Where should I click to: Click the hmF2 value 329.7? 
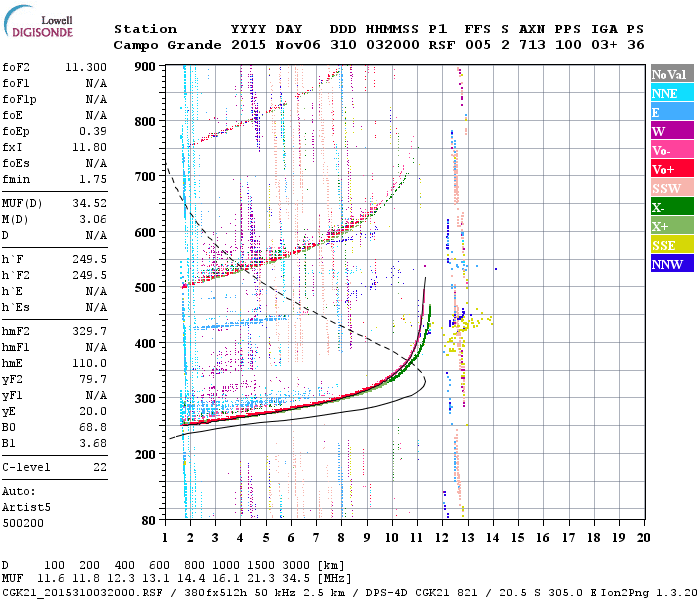click(x=90, y=331)
